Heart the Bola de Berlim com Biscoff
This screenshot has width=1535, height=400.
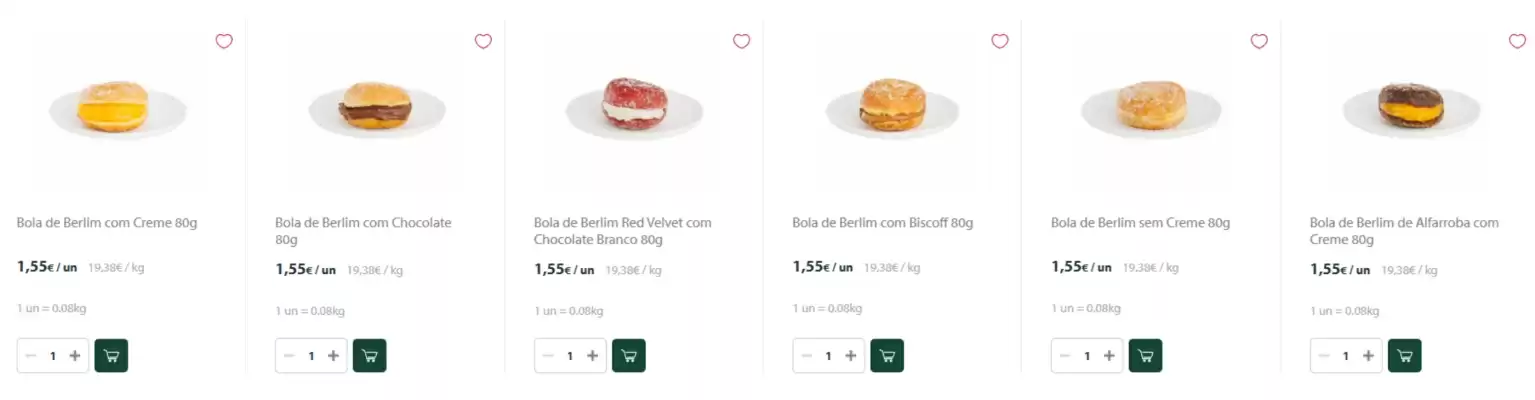click(1000, 41)
